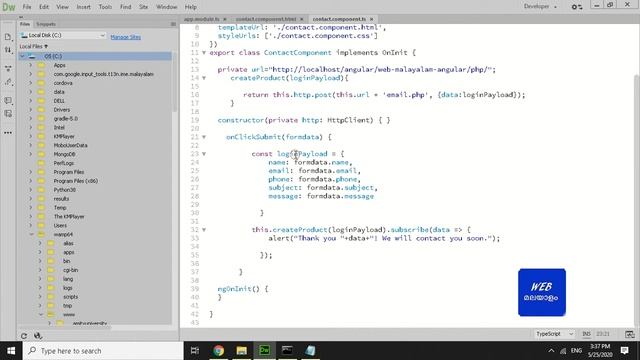The height and width of the screenshot is (360, 640).
Task: Click the Manage Sites link
Action: click(x=126, y=37)
